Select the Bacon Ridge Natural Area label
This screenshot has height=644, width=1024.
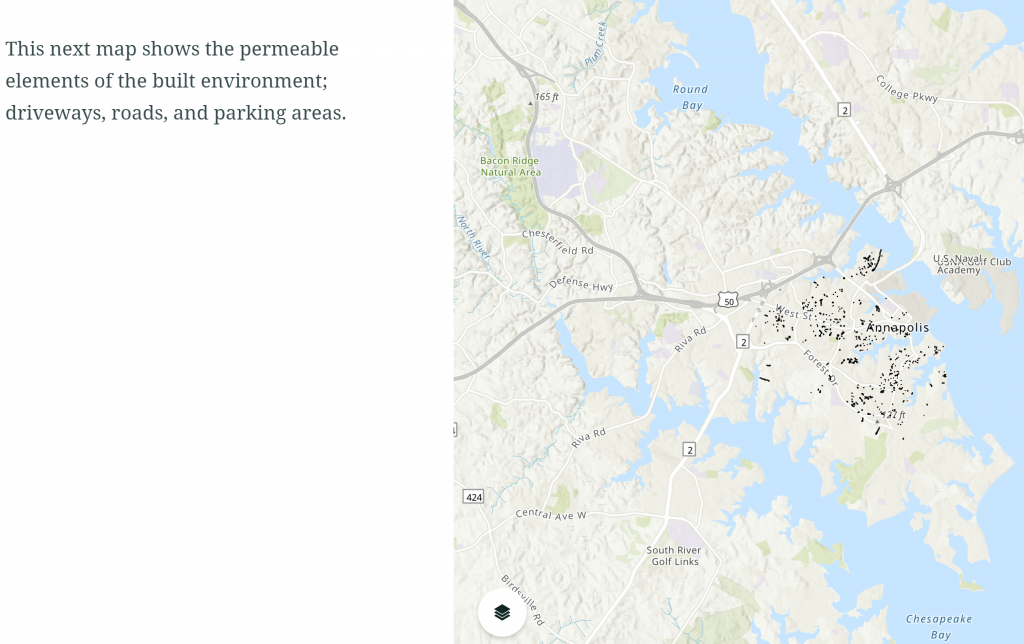510,166
